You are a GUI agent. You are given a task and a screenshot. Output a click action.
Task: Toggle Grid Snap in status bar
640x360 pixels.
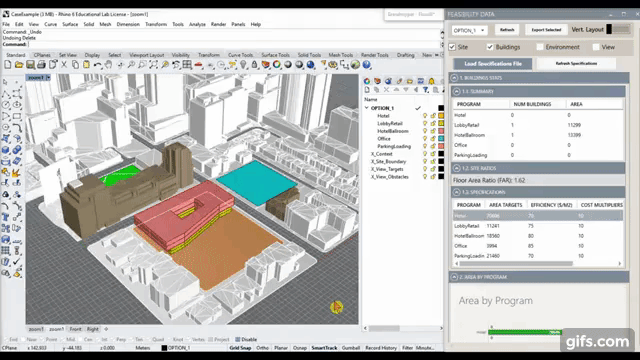point(240,348)
